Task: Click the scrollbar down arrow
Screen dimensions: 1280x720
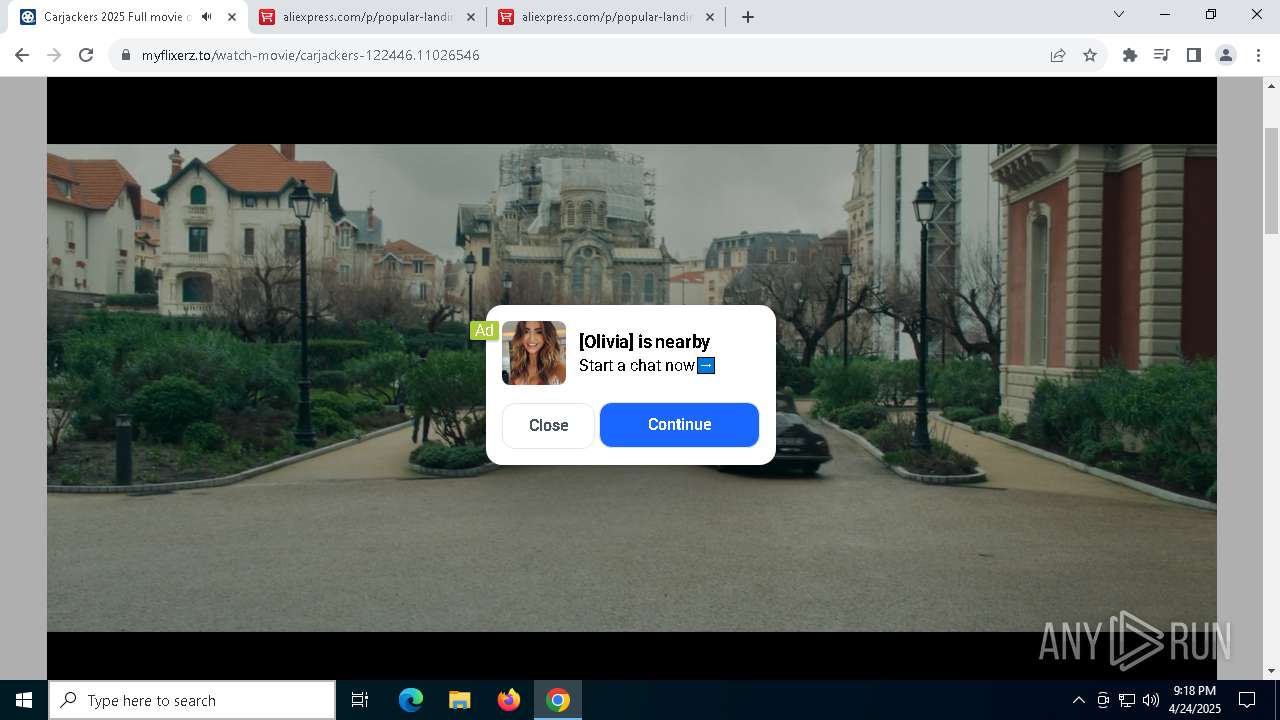Action: coord(1272,671)
